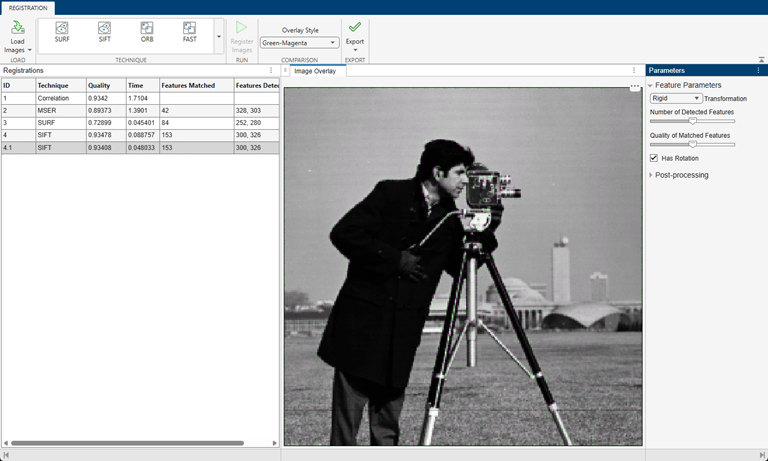Click the bottom-left status bar collapse arrow

click(x=6, y=456)
